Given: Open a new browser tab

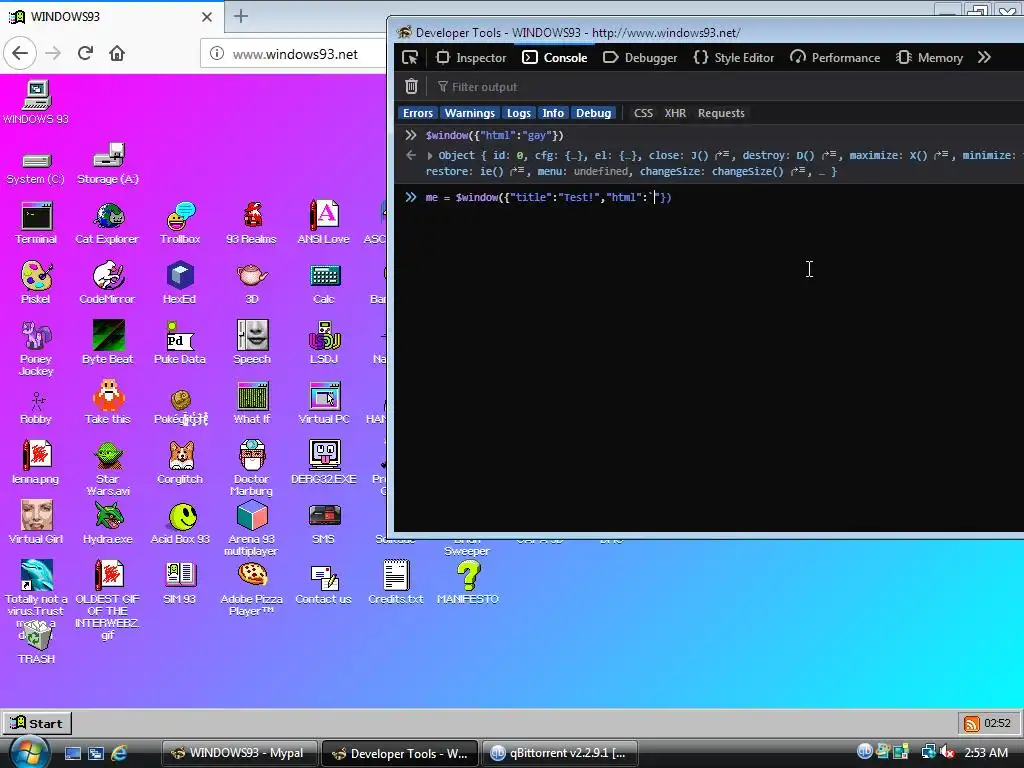Looking at the screenshot, I should pos(241,16).
